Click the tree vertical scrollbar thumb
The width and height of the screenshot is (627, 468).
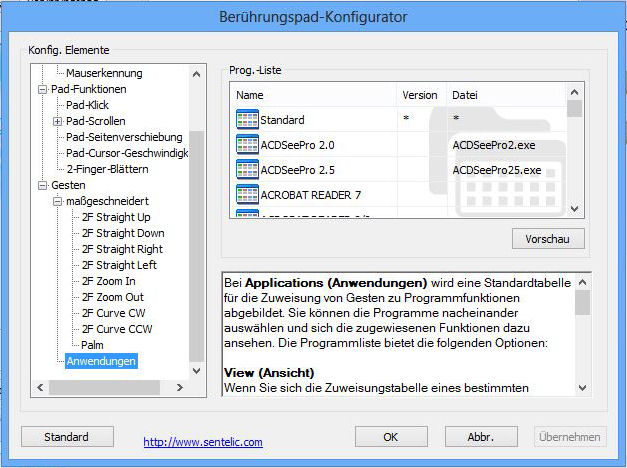click(x=196, y=246)
